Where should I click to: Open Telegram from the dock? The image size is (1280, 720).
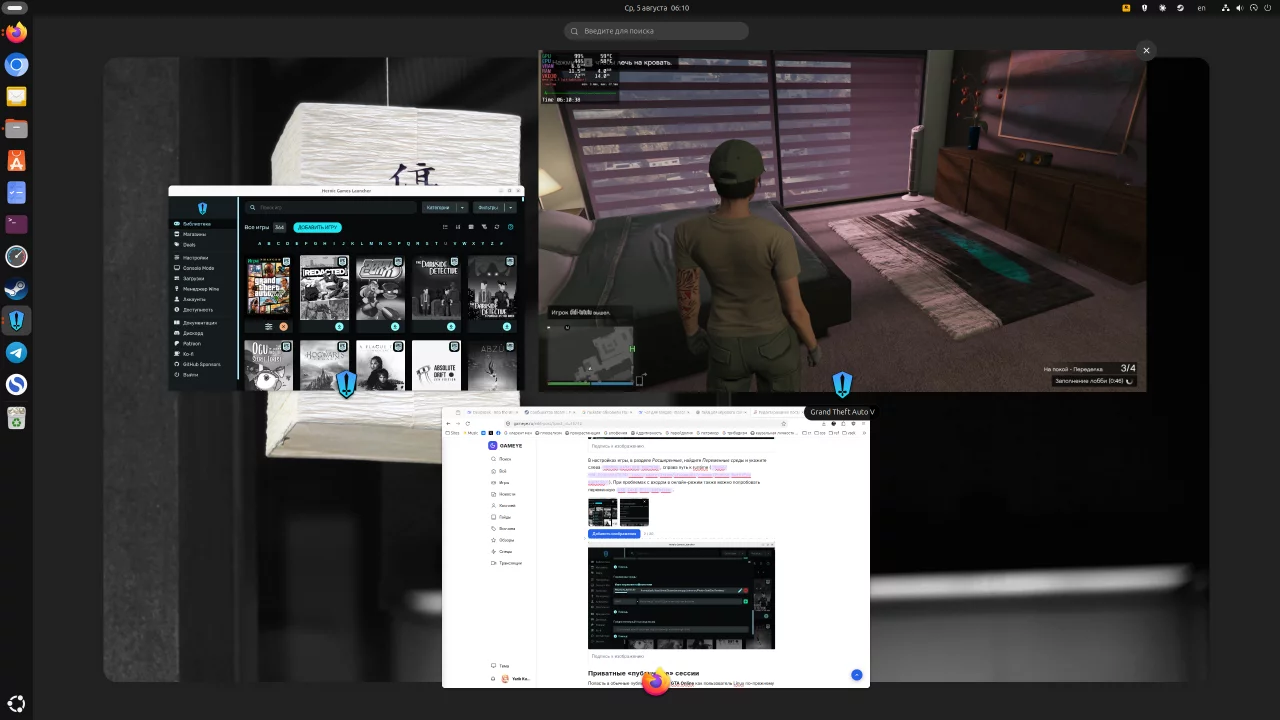pyautogui.click(x=16, y=353)
